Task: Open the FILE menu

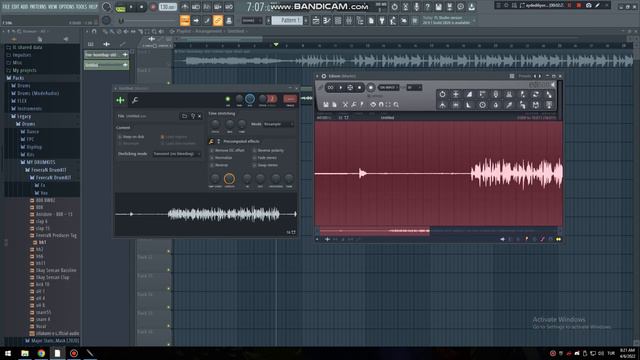Action: (x=6, y=7)
